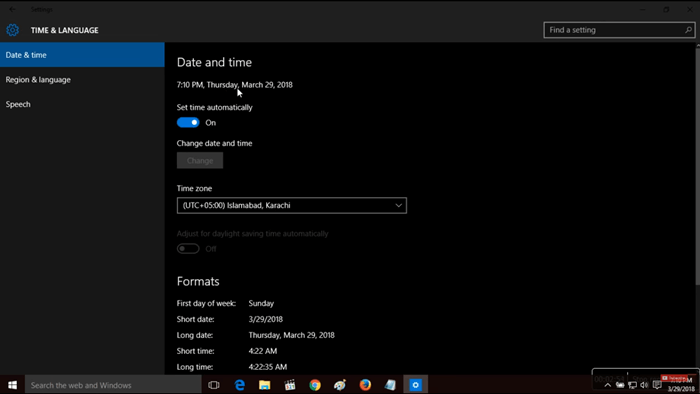Image resolution: width=700 pixels, height=394 pixels.
Task: Show hidden system tray icons
Action: point(608,385)
